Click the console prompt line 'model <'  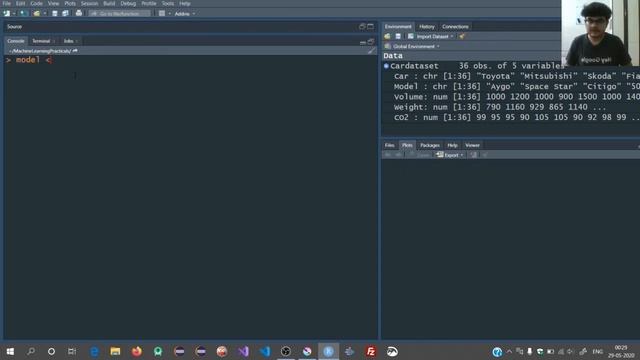(29, 60)
